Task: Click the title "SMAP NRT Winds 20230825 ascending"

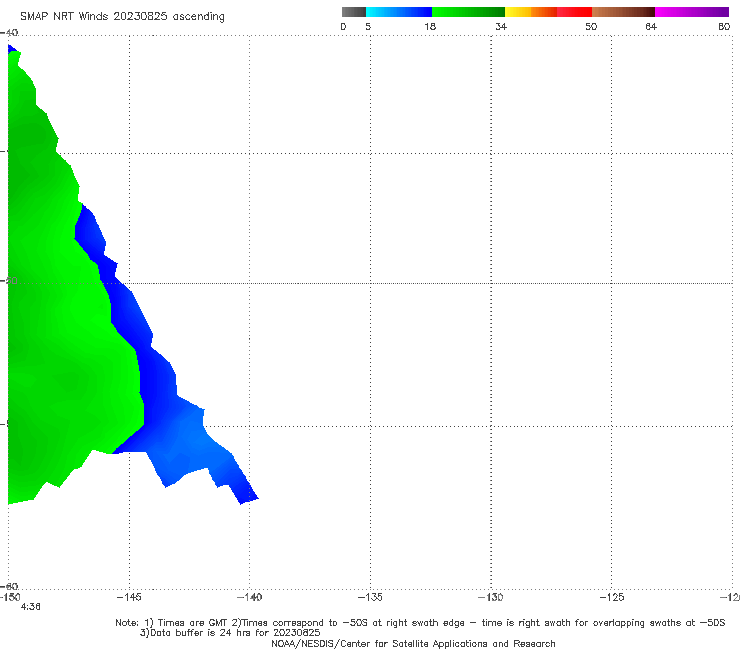Action: tap(122, 16)
